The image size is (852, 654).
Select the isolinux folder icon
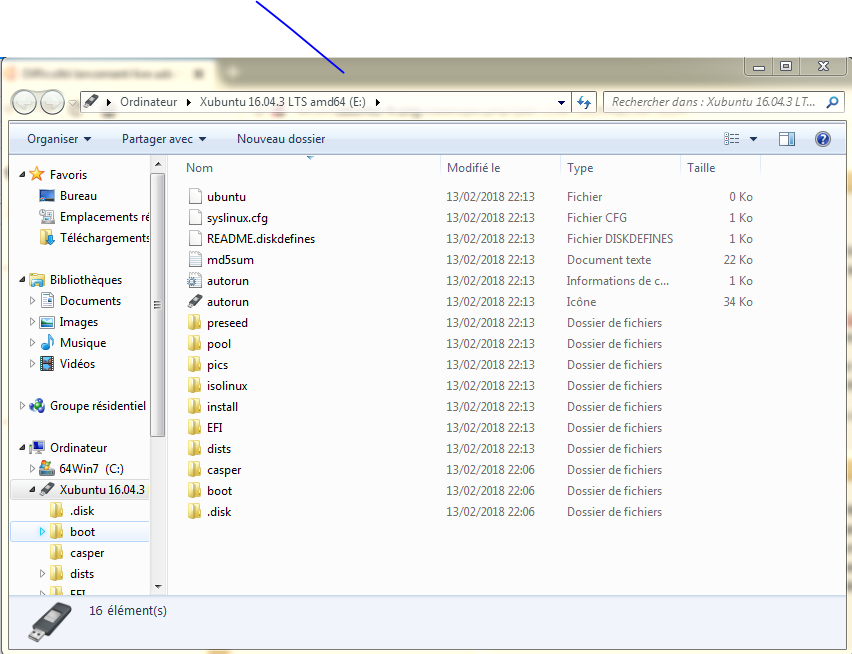coord(195,385)
